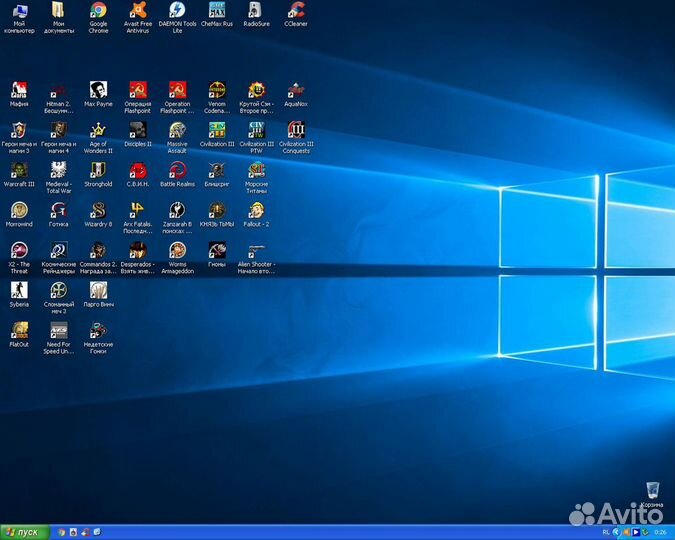Select the Wizardry 8 icon
This screenshot has width=675, height=540.
(x=98, y=215)
